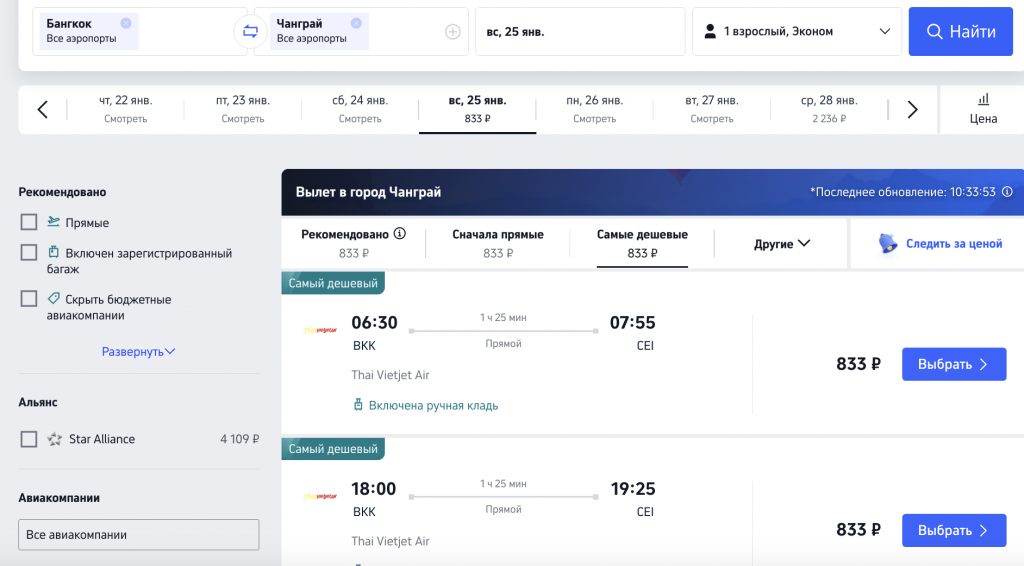Select date чт, 22 янв.

coord(125,109)
